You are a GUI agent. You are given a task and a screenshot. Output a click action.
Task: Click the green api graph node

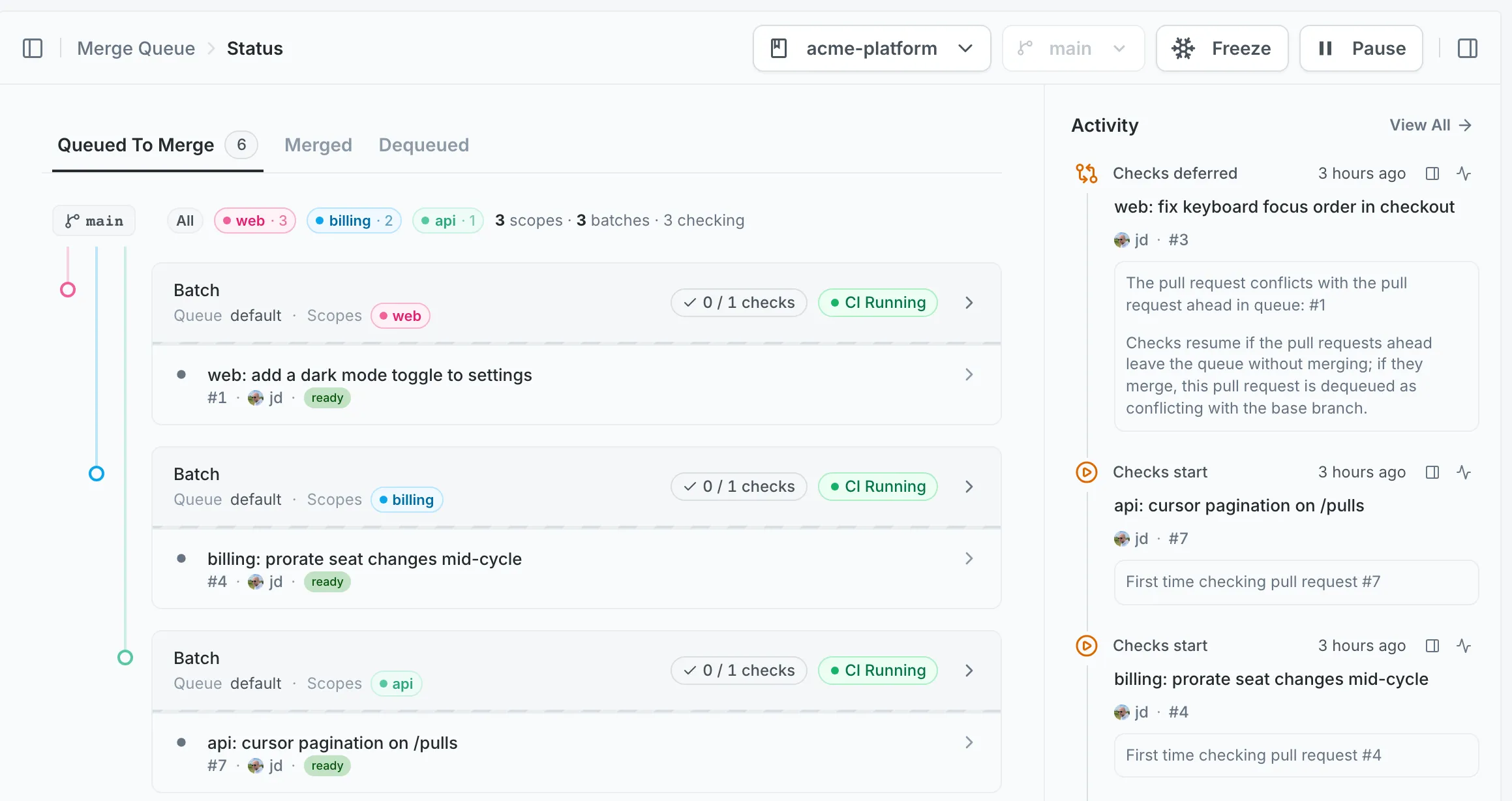(x=125, y=657)
